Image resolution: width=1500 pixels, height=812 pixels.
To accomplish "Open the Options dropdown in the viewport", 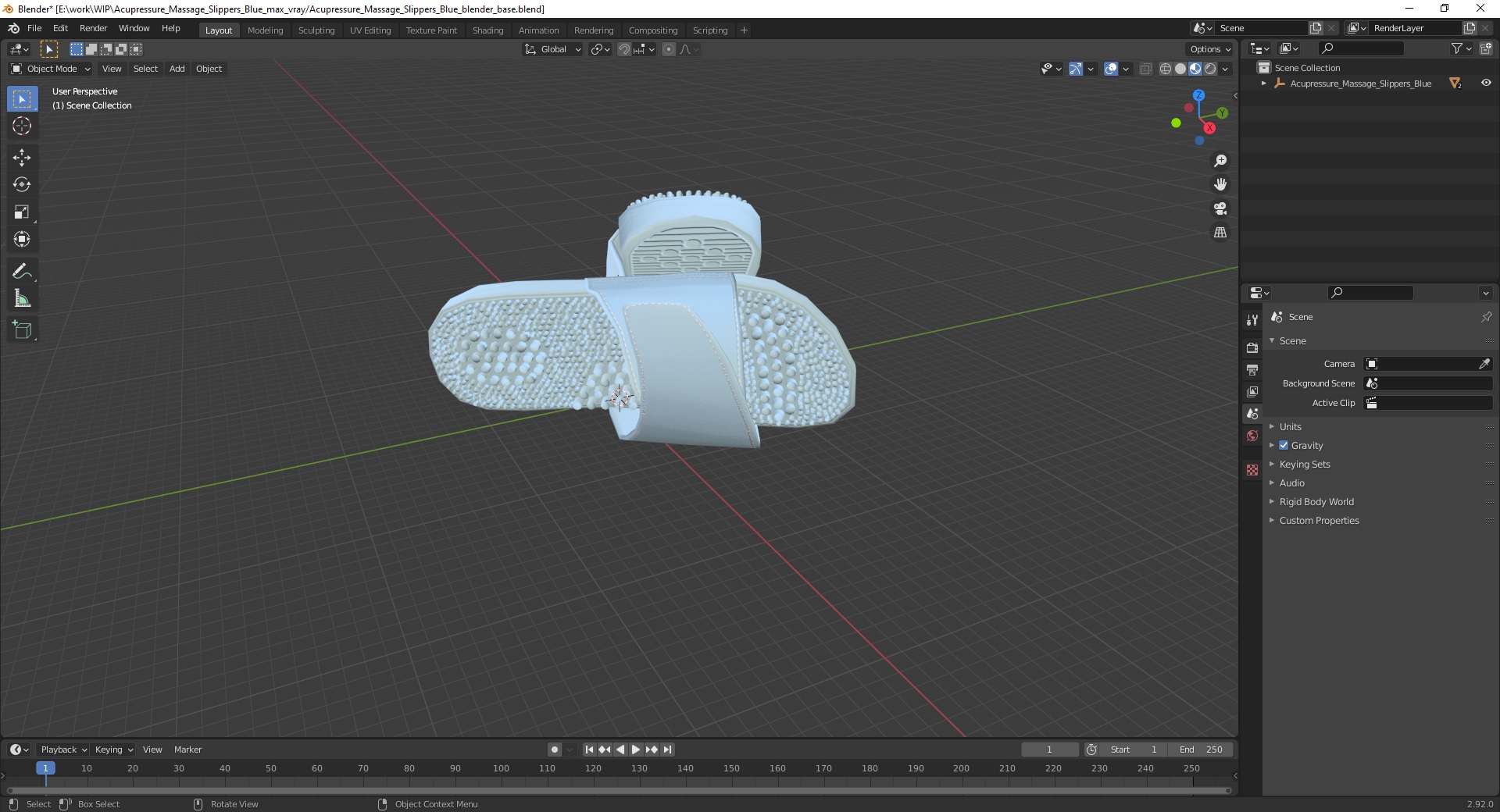I will (1210, 49).
